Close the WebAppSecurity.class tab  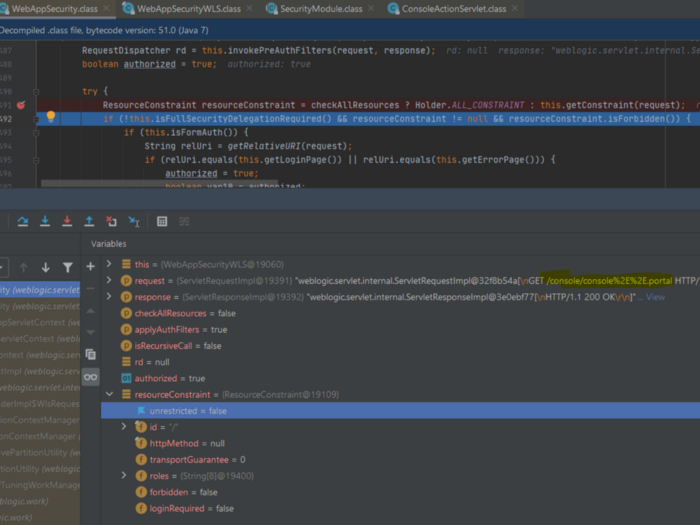point(106,8)
